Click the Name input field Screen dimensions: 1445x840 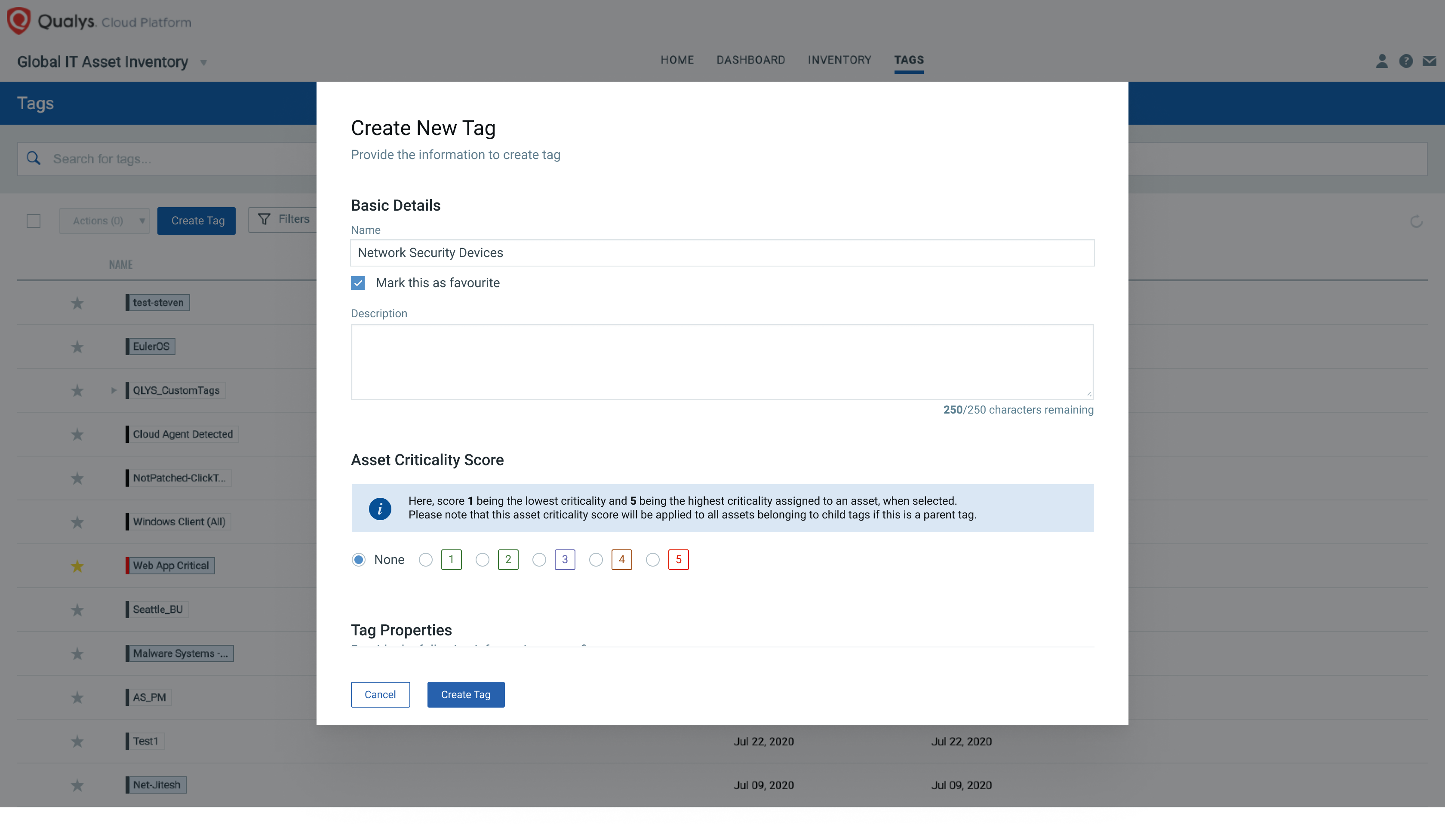click(722, 253)
